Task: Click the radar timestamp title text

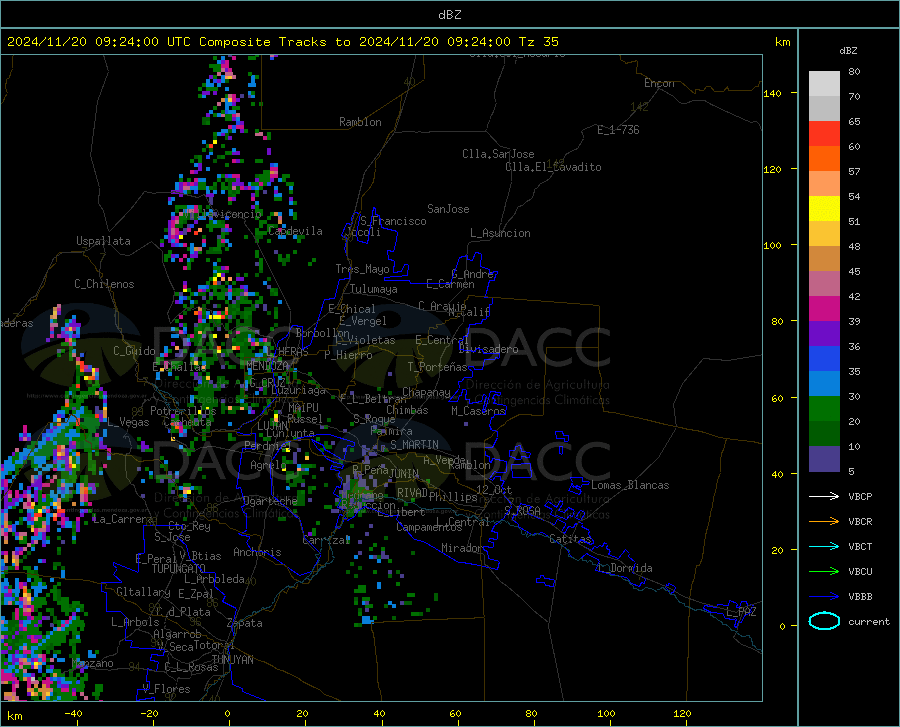Action: 282,42
